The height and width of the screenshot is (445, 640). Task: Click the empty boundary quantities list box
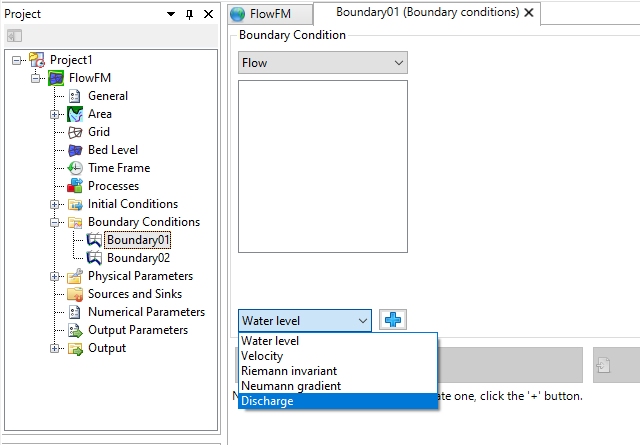323,166
